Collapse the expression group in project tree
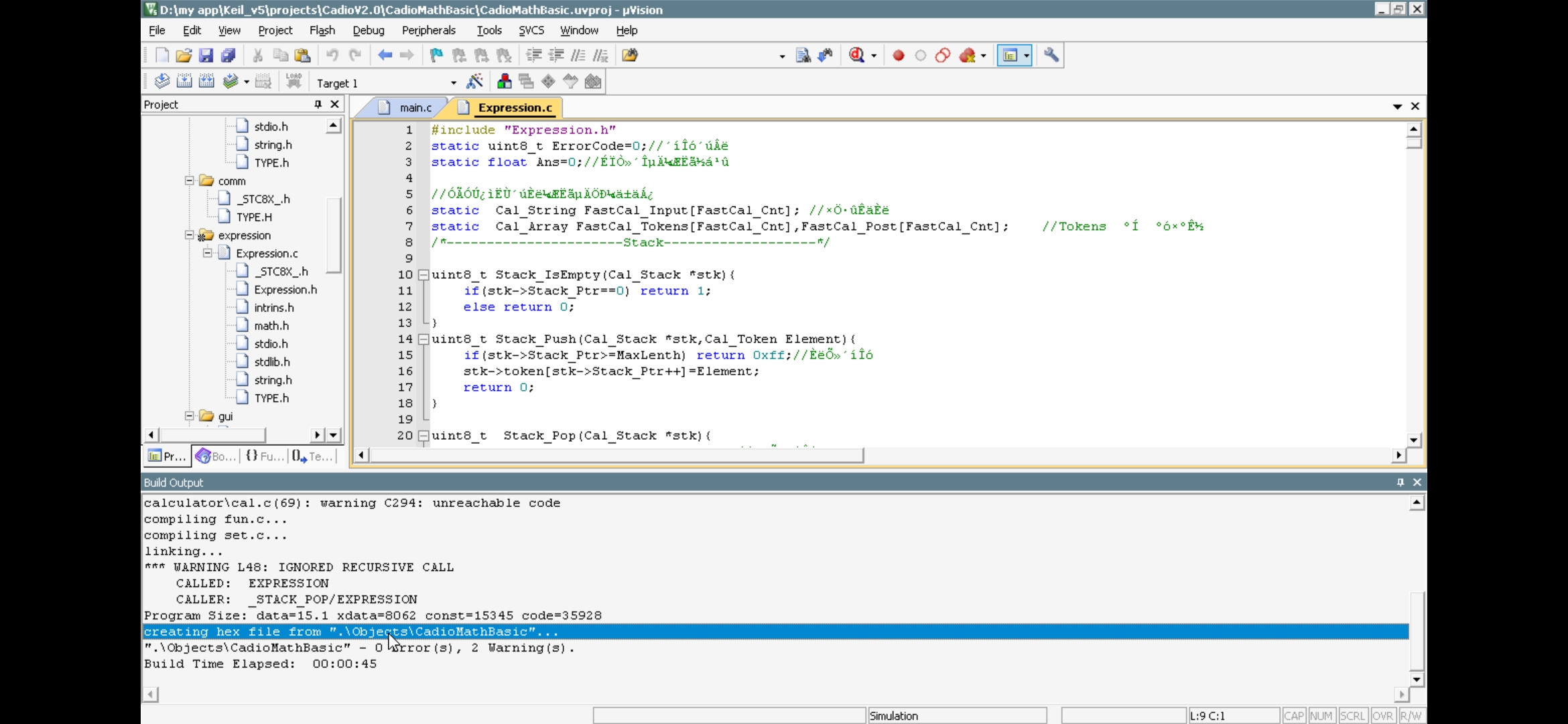 [x=190, y=235]
